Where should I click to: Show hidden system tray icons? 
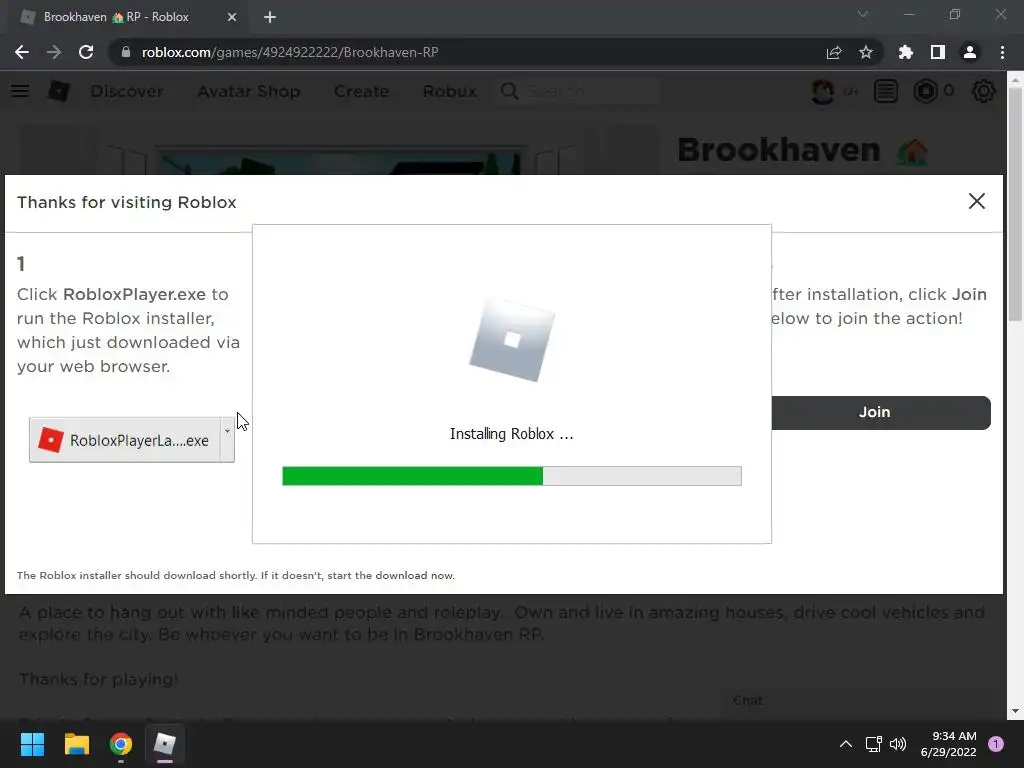pos(845,744)
